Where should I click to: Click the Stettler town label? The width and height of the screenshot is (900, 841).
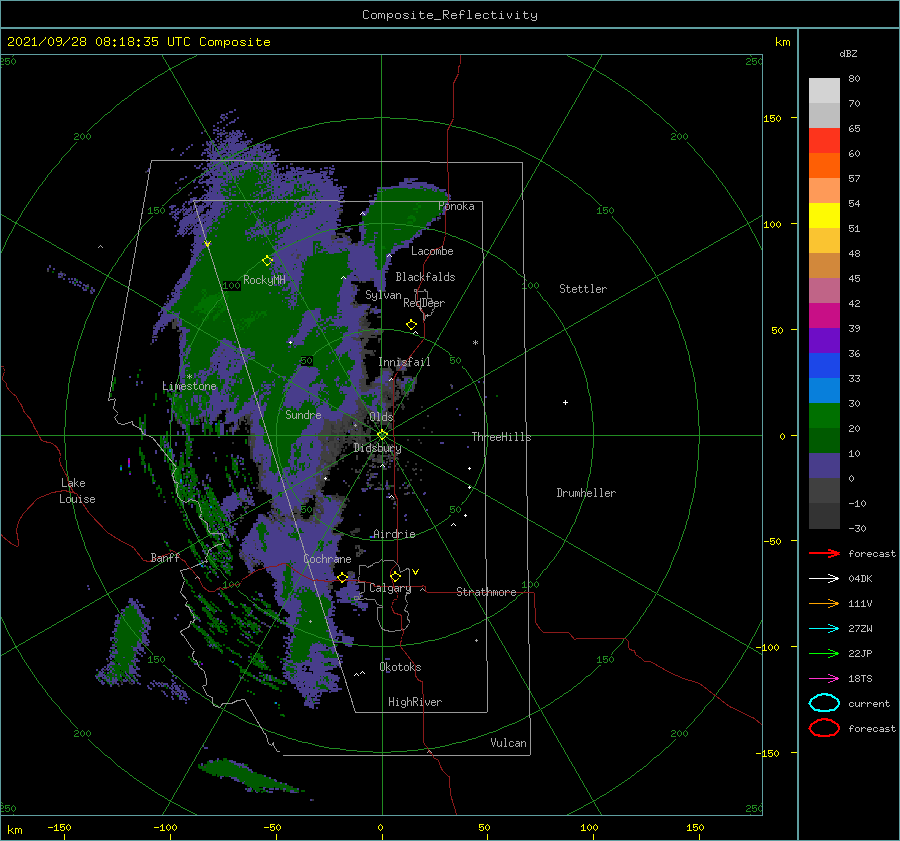[x=583, y=289]
